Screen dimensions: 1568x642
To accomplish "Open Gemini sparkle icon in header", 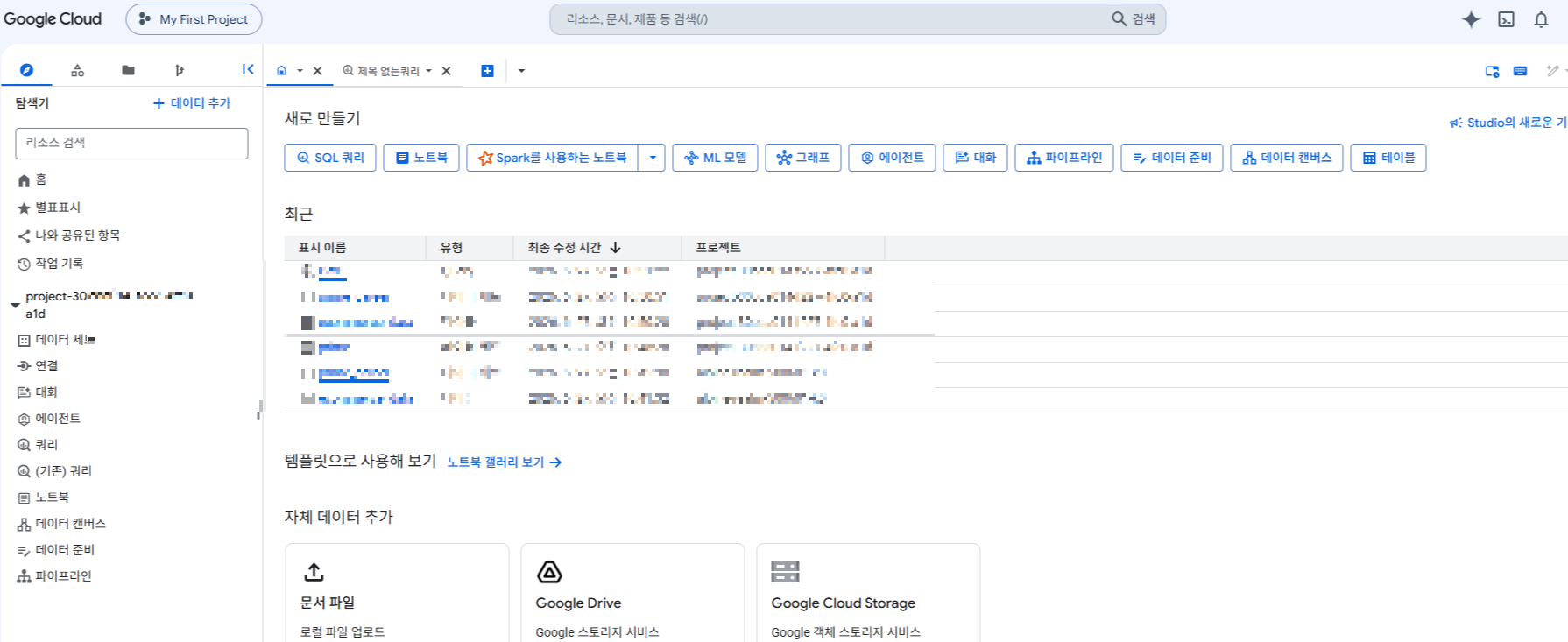I will coord(1471,19).
